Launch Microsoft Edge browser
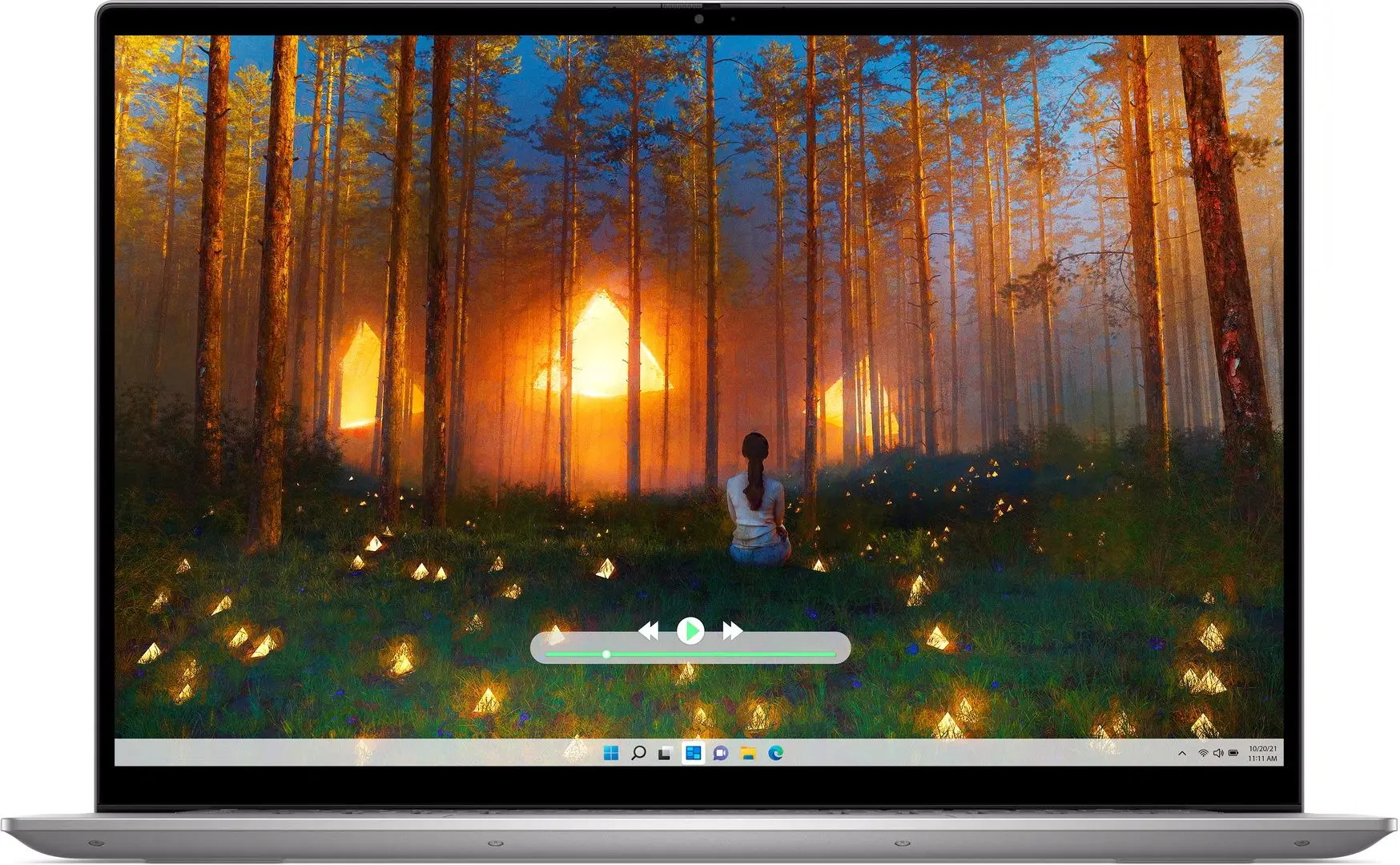The height and width of the screenshot is (865, 1400). (x=775, y=753)
